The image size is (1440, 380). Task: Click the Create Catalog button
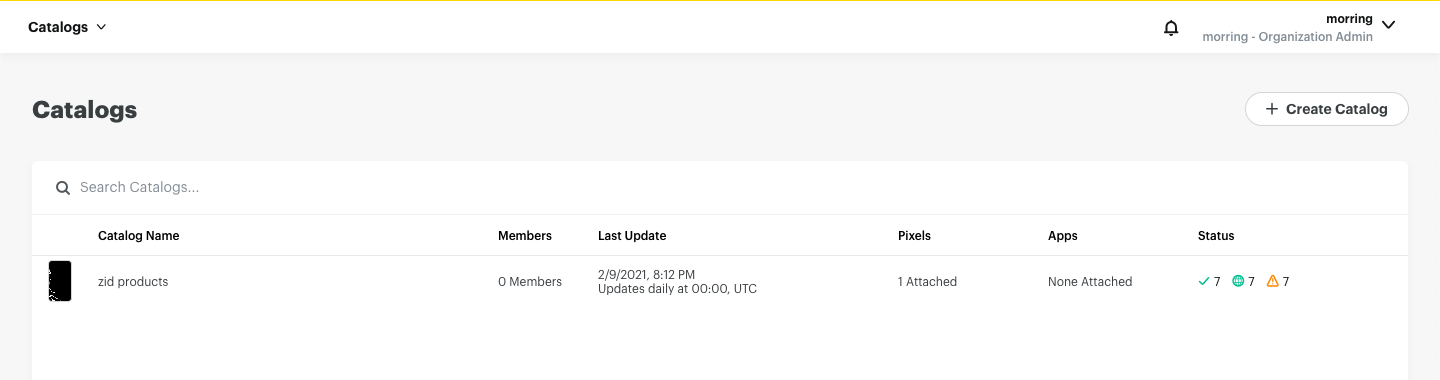coord(1327,109)
